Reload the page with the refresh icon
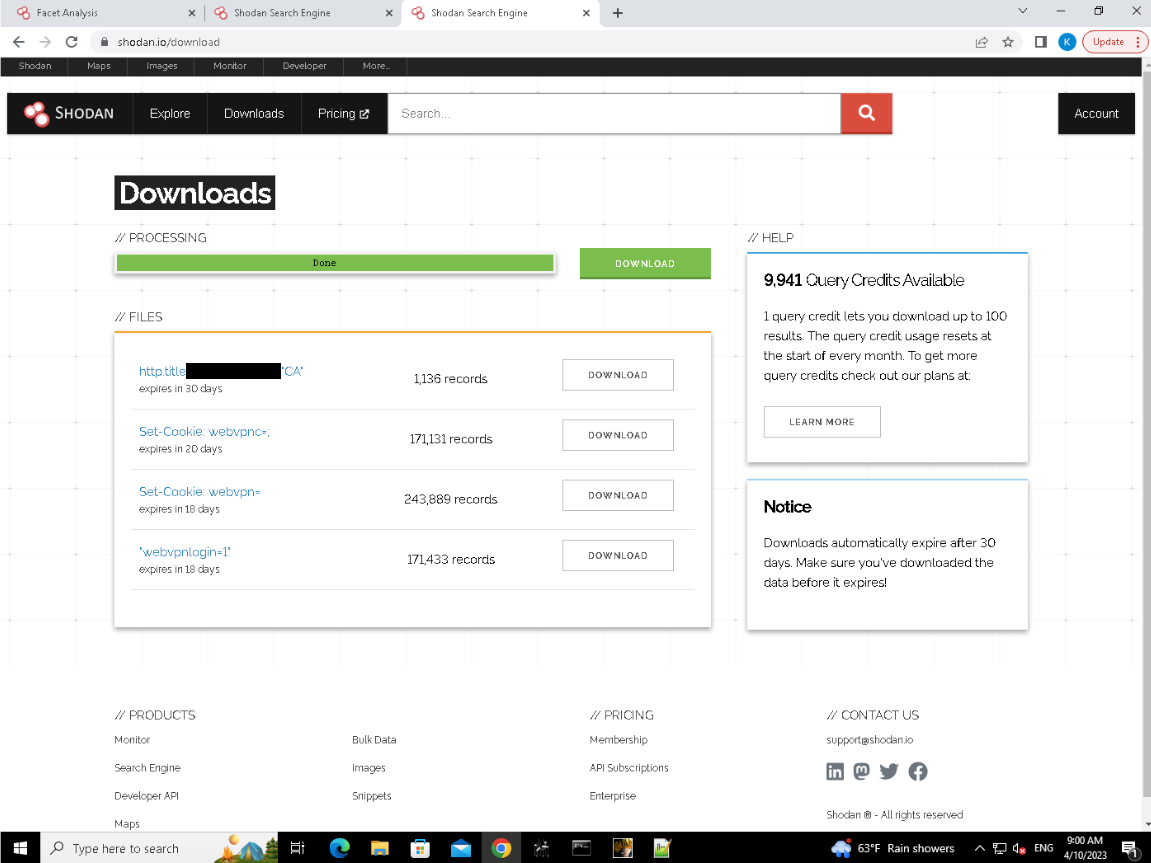Image resolution: width=1151 pixels, height=863 pixels. pyautogui.click(x=71, y=42)
